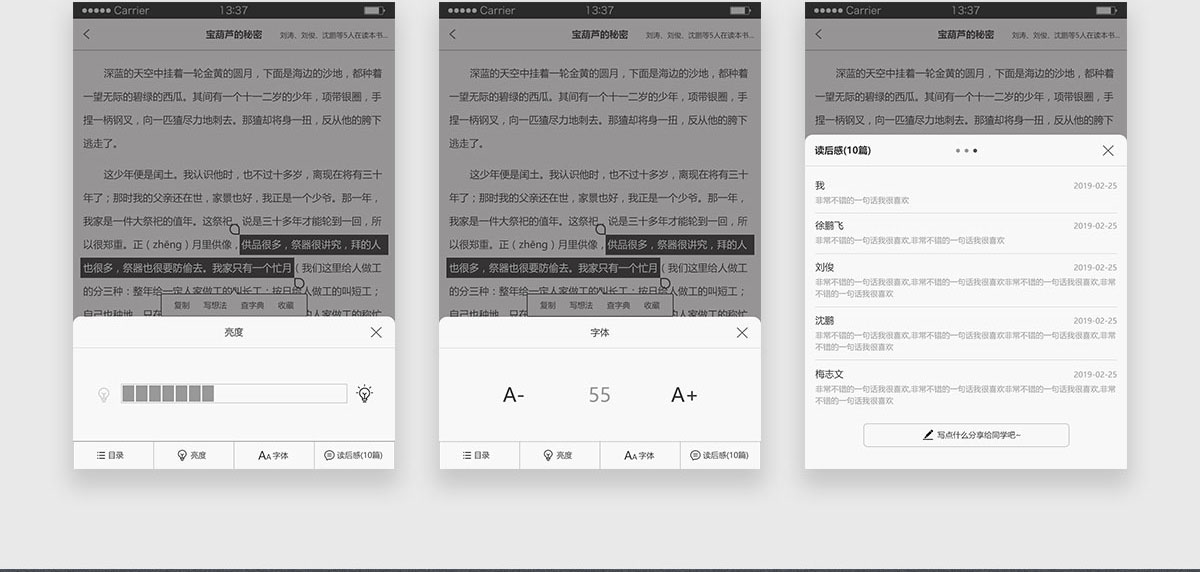The height and width of the screenshot is (572, 1200).
Task: Click the highlighted text in the font screen
Action: click(x=601, y=256)
